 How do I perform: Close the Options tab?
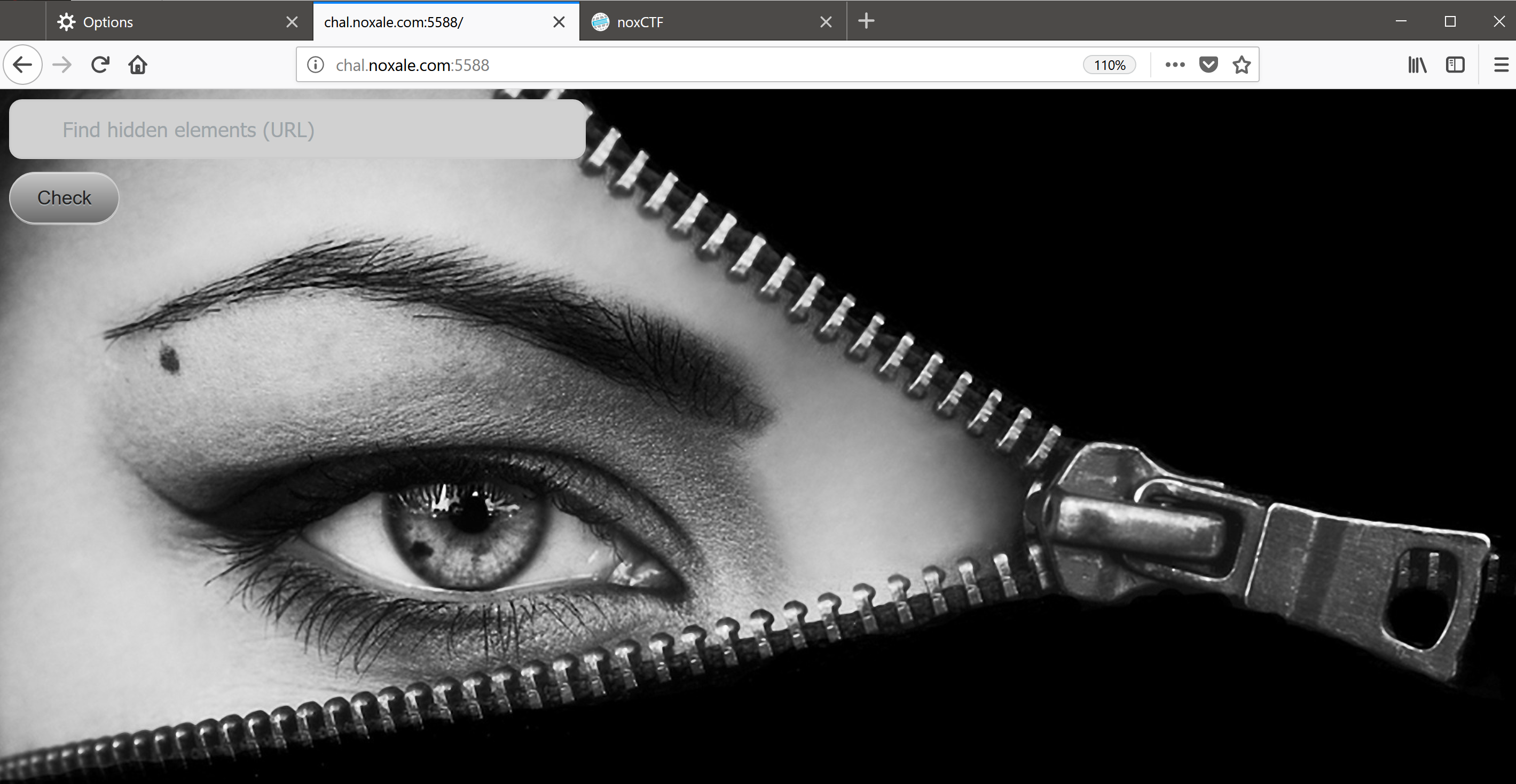292,22
